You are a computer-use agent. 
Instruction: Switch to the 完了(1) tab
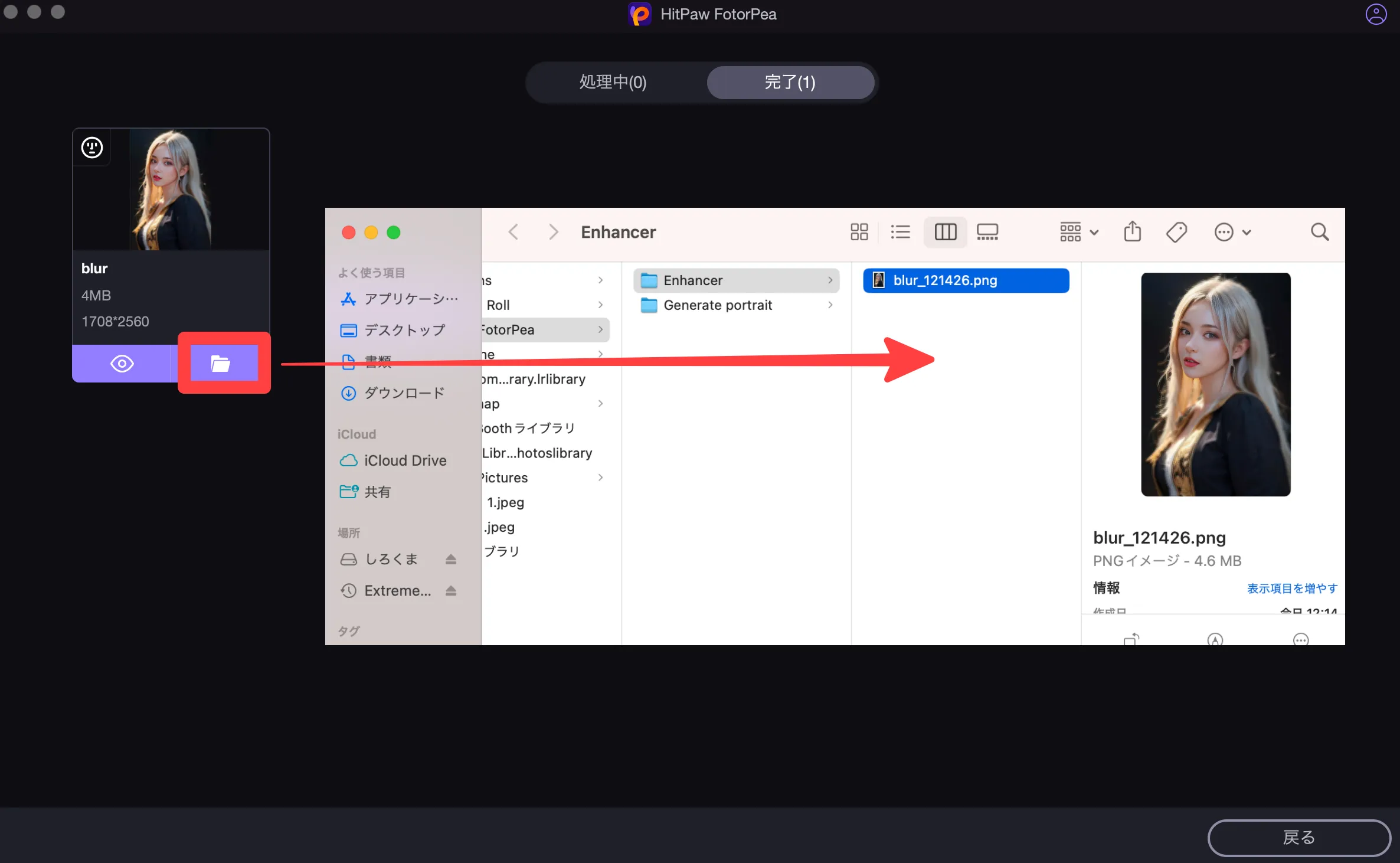790,82
